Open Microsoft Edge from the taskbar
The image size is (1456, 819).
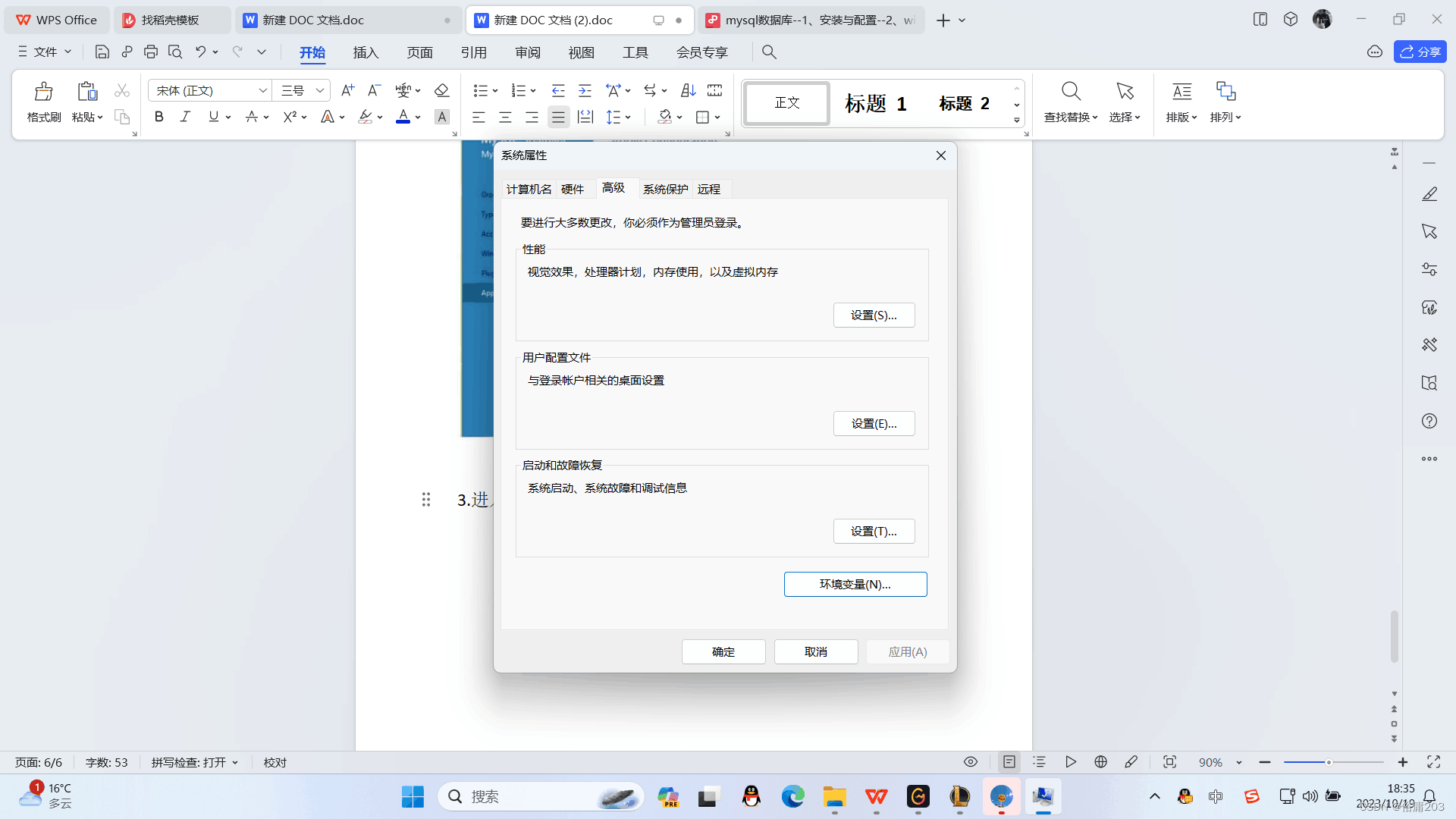click(792, 796)
